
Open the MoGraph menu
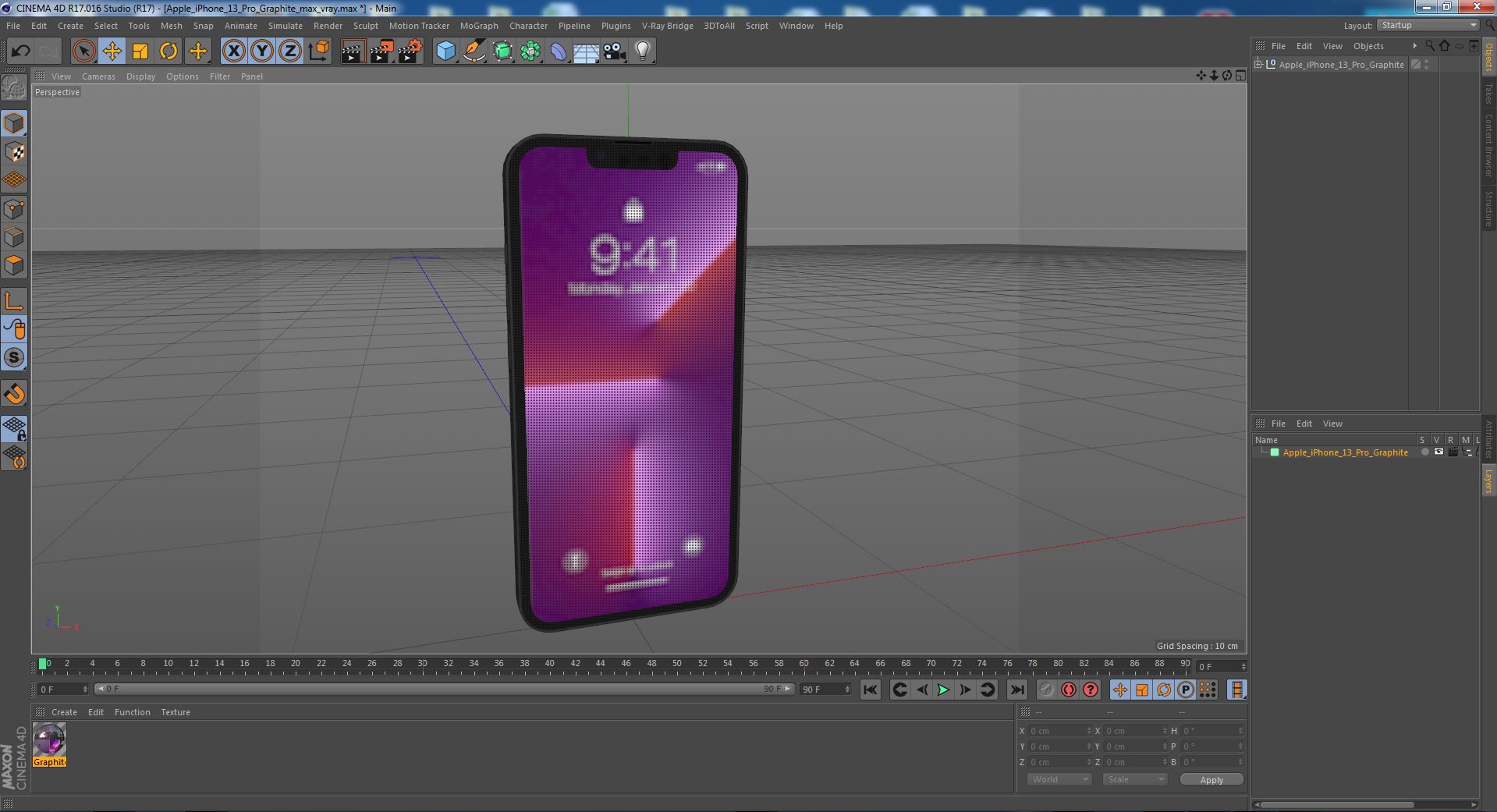pyautogui.click(x=478, y=26)
